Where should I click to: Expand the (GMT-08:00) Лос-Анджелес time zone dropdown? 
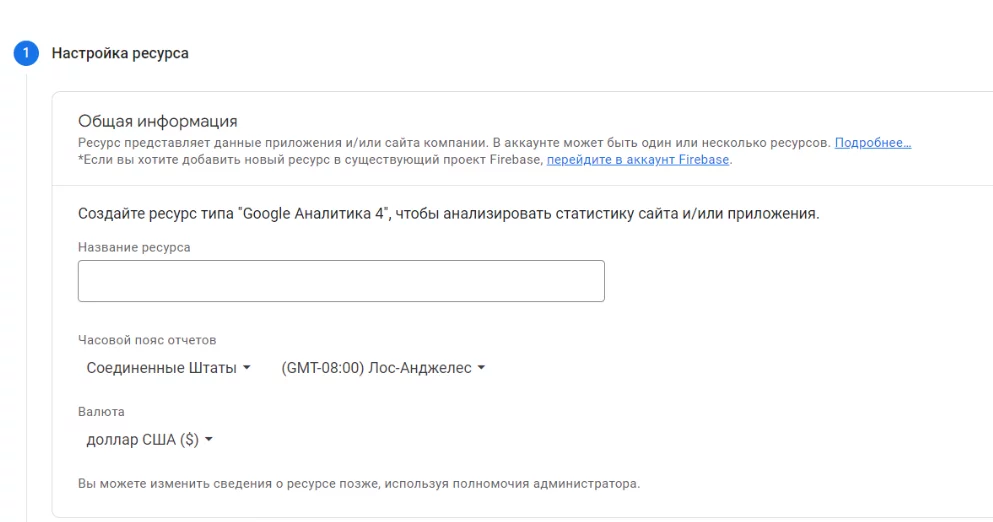[x=383, y=367]
